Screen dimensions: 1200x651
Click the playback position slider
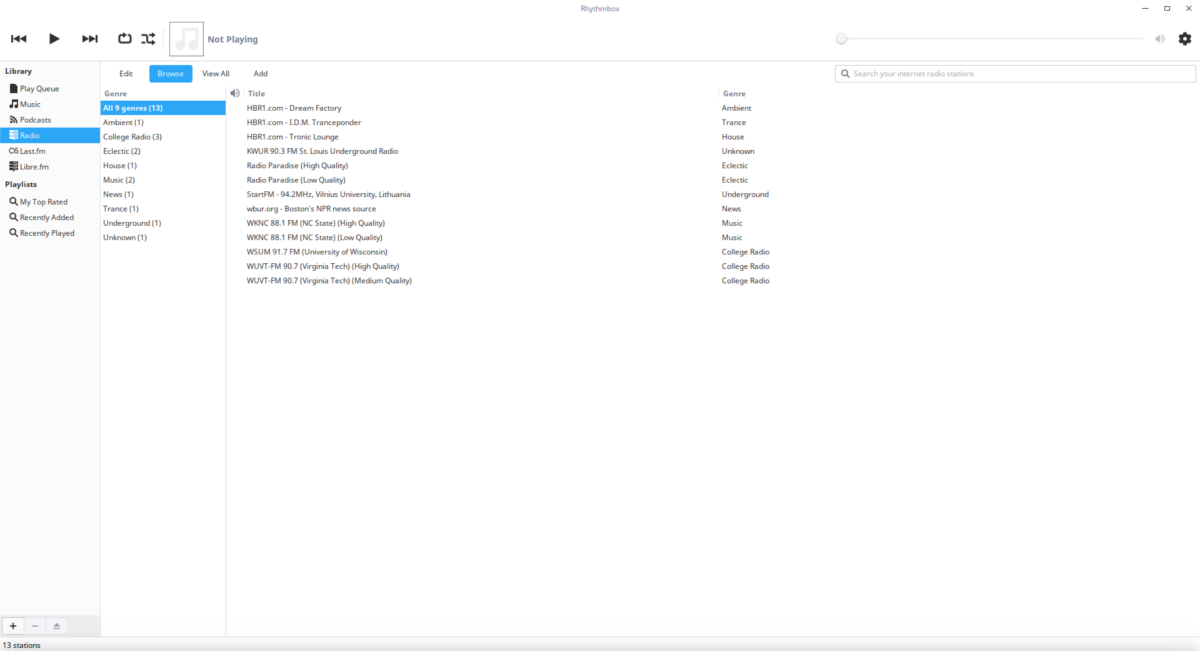click(x=990, y=39)
